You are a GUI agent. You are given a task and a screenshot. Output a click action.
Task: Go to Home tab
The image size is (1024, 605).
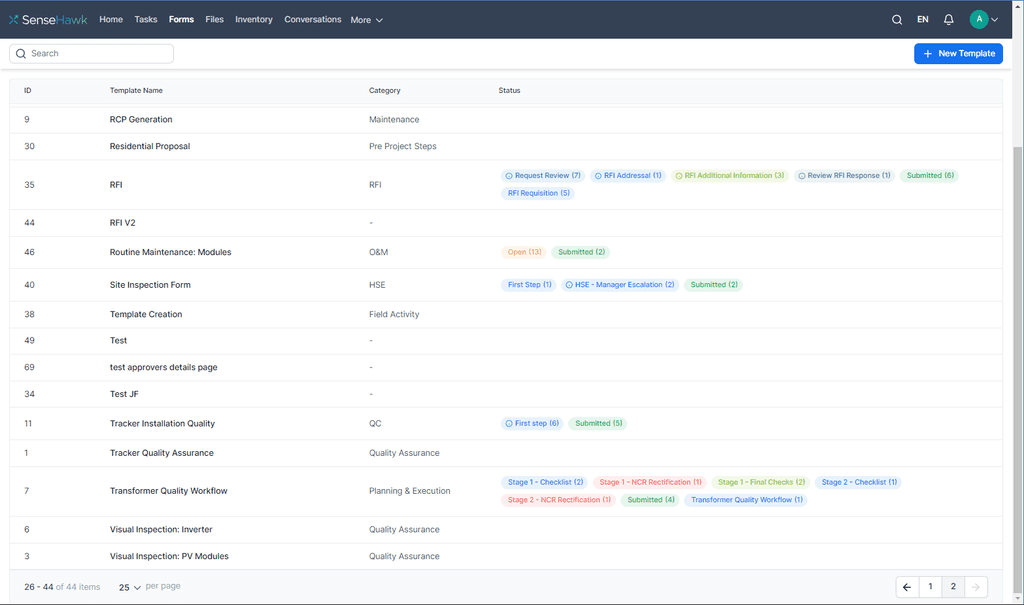pyautogui.click(x=111, y=20)
